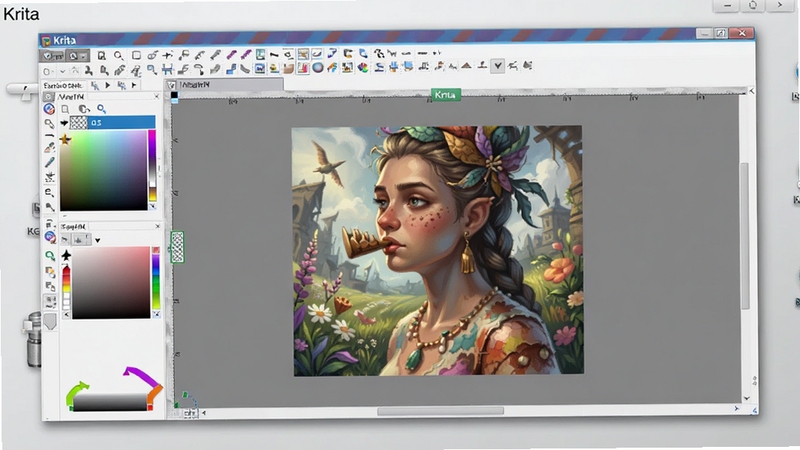Select the rectangle outline tool in top toolbar
The width and height of the screenshot is (800, 450).
point(136,55)
